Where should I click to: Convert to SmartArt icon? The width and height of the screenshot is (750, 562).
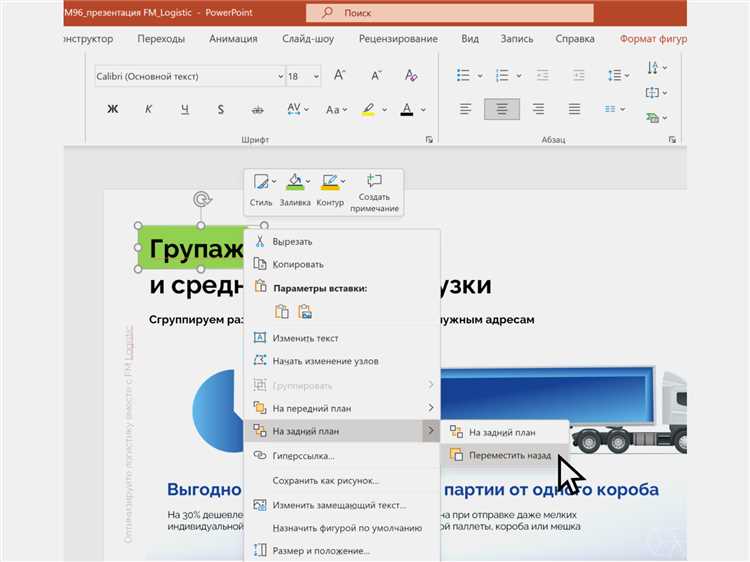(657, 117)
